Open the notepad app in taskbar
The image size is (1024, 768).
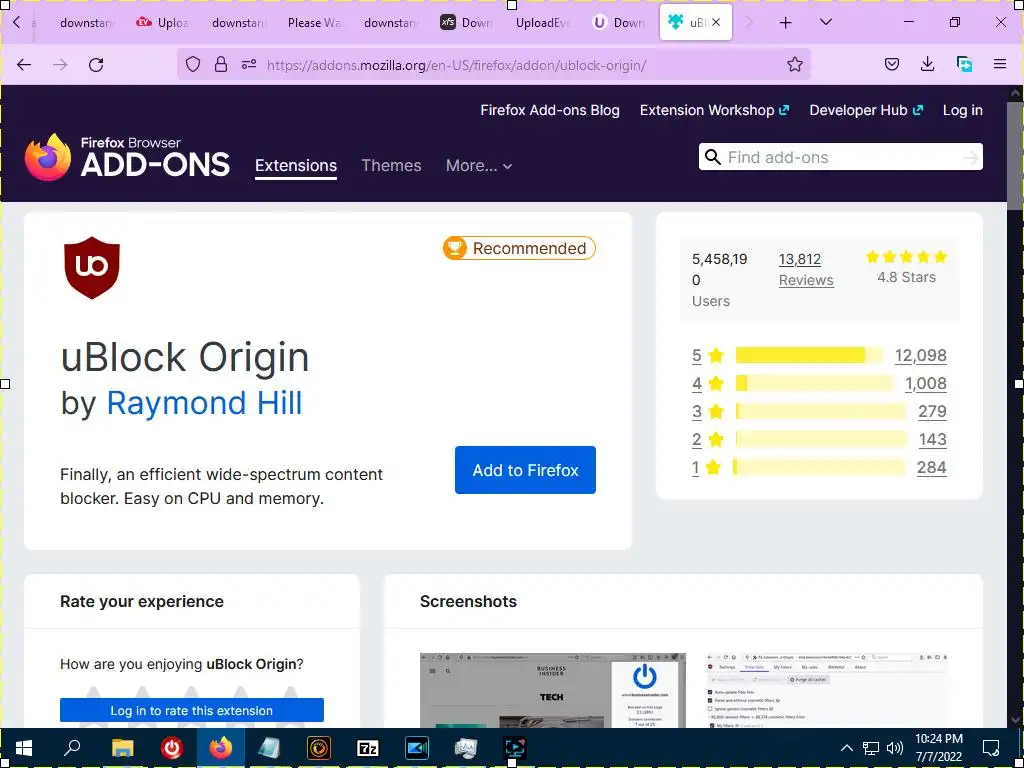point(270,748)
